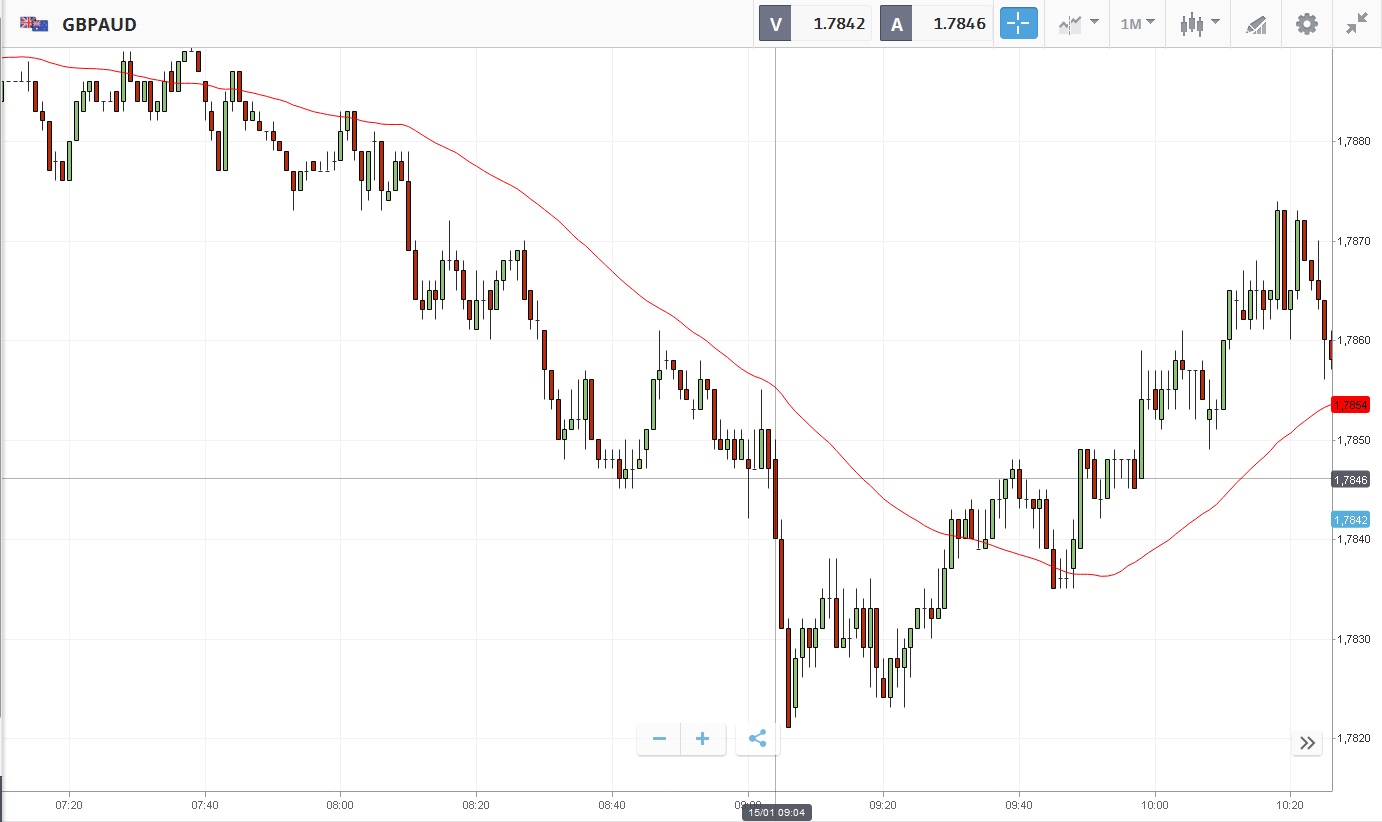This screenshot has width=1382, height=822.
Task: Zoom out the chart with minus button
Action: (x=659, y=739)
